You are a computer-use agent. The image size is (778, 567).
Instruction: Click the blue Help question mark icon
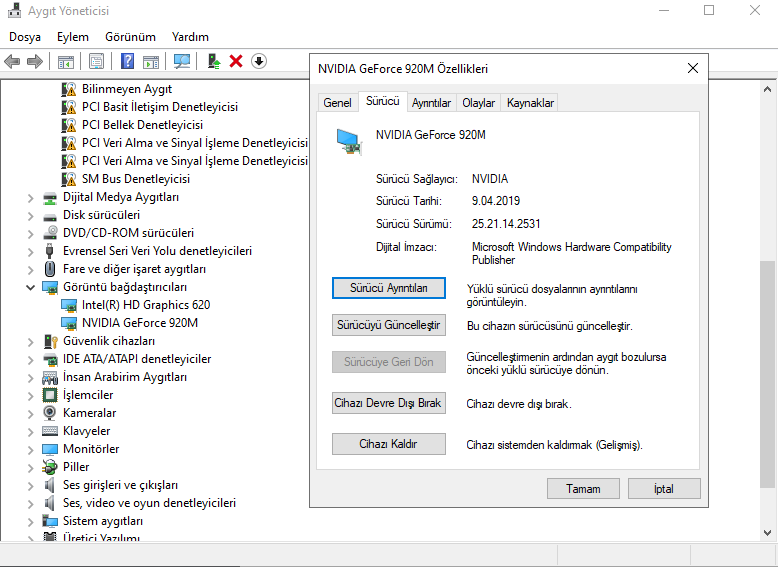click(x=128, y=62)
